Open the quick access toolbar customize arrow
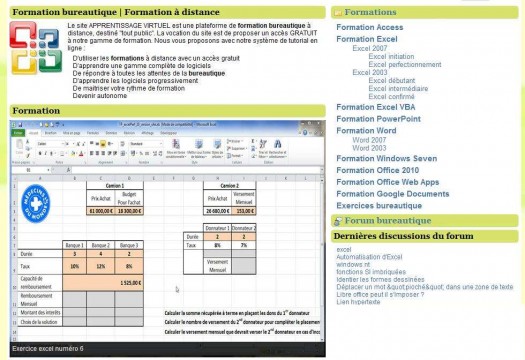The image size is (525, 360). tap(63, 125)
